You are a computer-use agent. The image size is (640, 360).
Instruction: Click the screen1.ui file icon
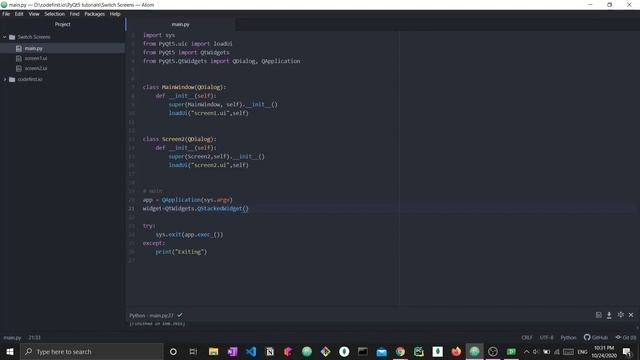point(19,58)
